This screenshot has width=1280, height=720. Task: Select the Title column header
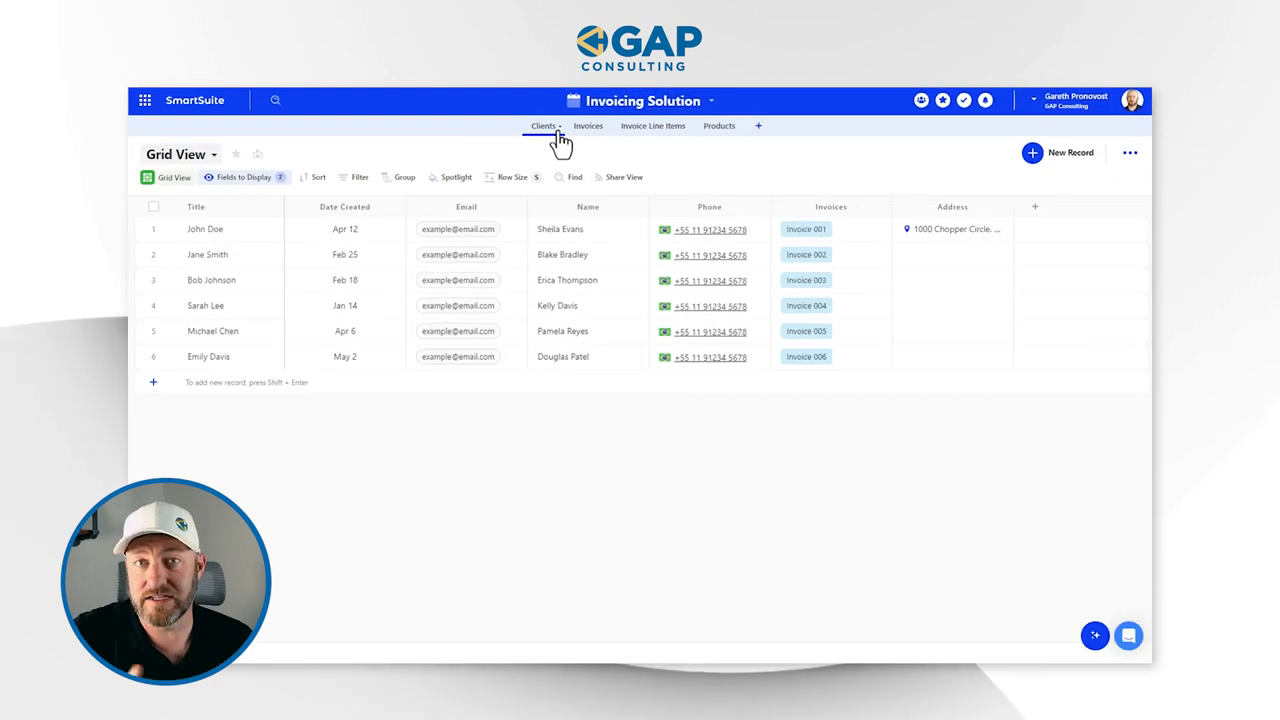click(196, 207)
